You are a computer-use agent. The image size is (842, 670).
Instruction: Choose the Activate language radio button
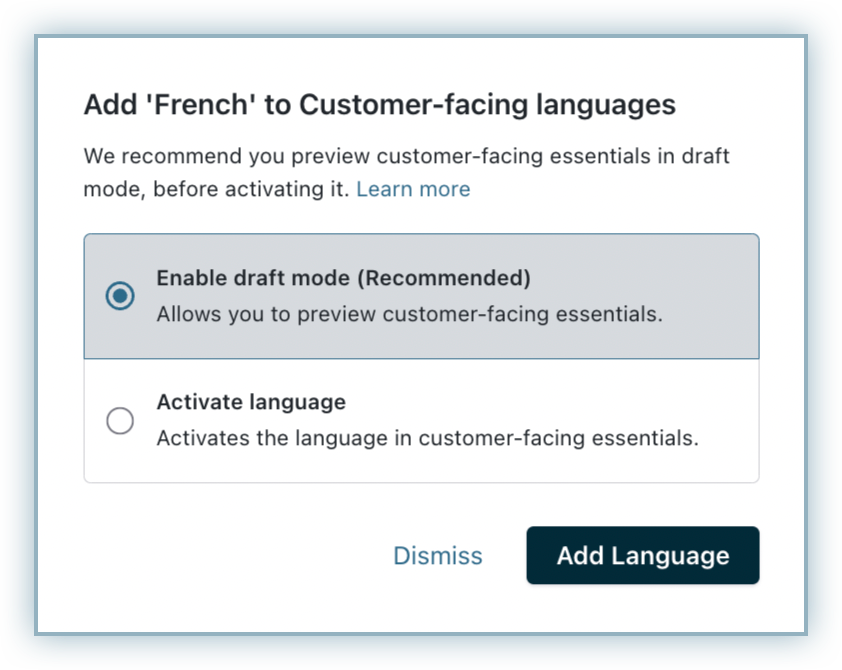click(x=120, y=421)
